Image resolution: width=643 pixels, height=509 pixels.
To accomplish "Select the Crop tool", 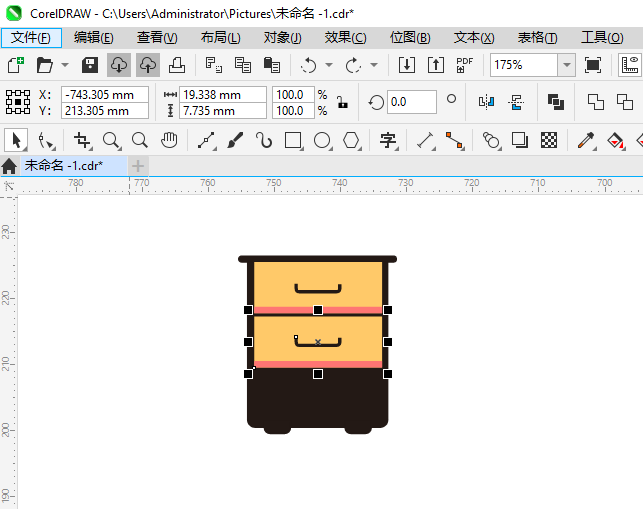I will click(x=82, y=140).
